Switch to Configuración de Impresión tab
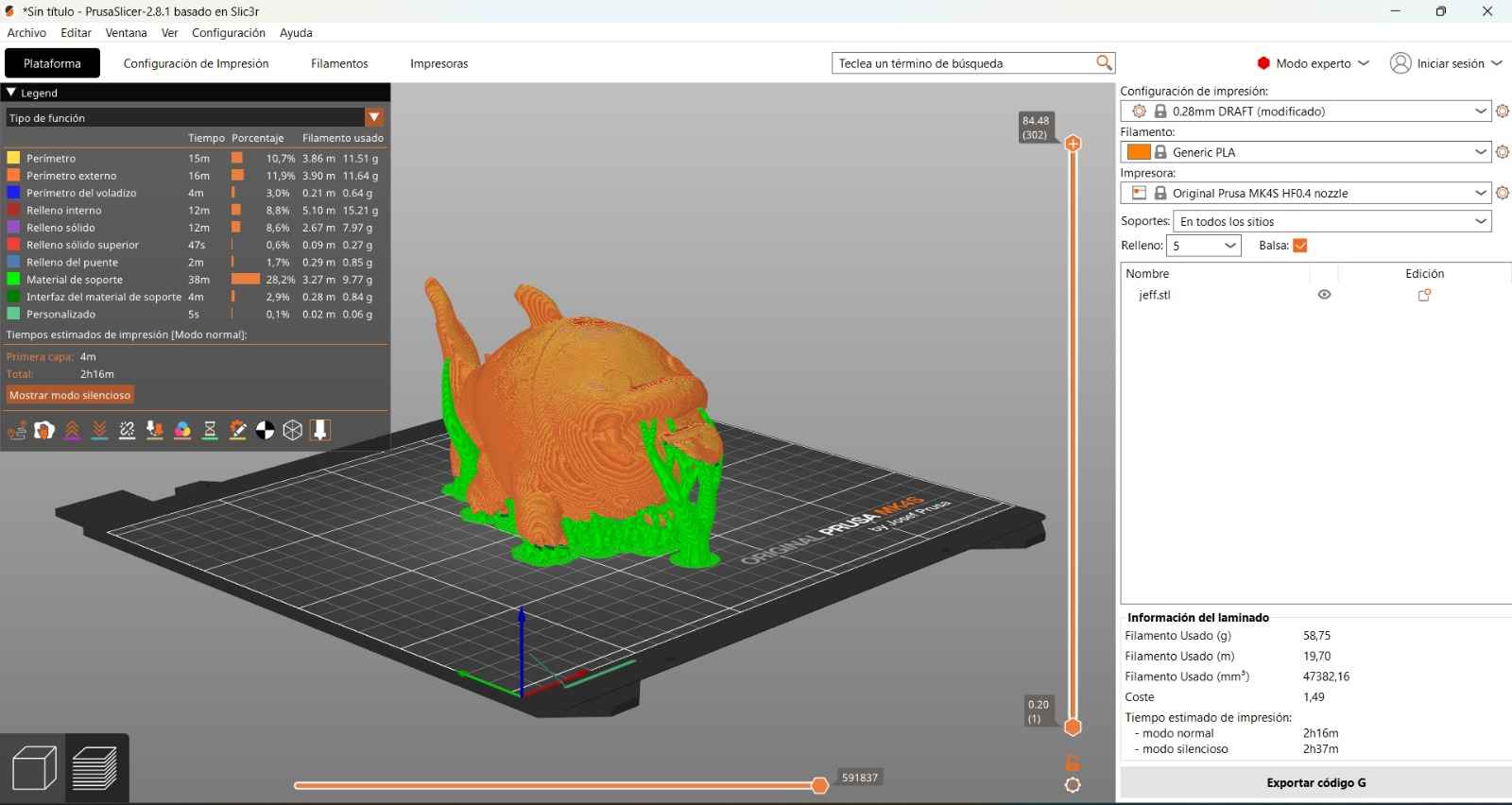Screen dimensions: 1512x805 click(196, 63)
